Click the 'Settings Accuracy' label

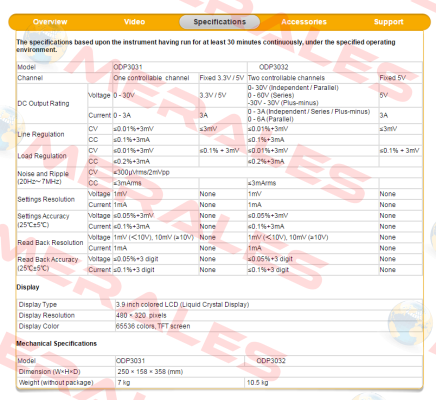click(x=43, y=216)
